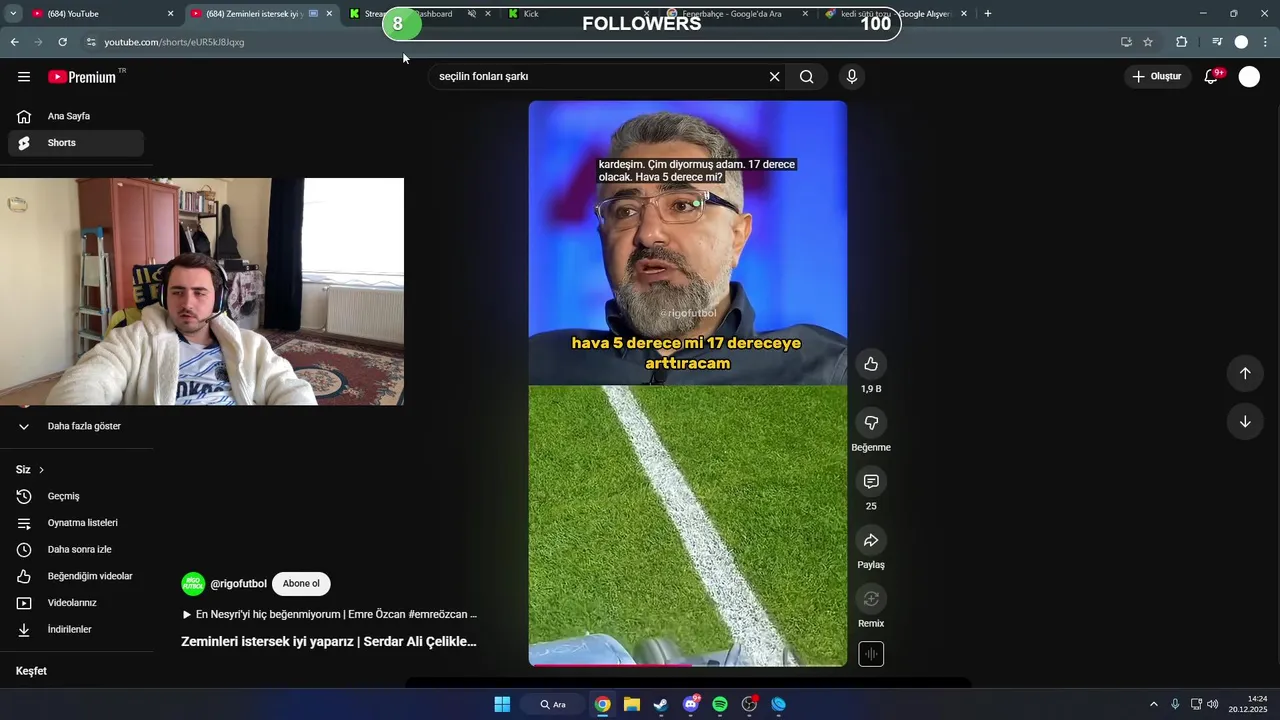Go to the previous short

[1245, 373]
